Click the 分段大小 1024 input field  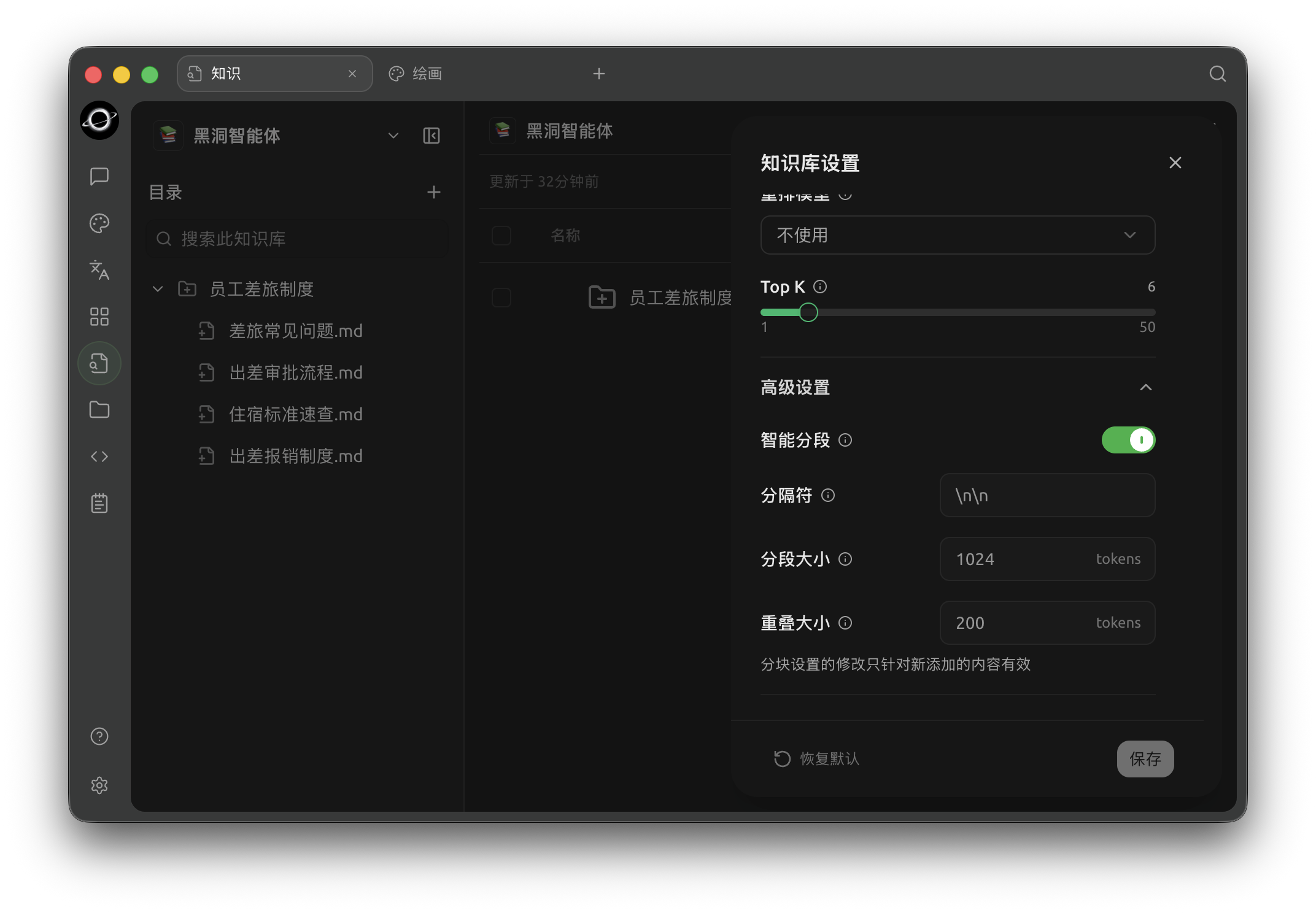[1047, 559]
